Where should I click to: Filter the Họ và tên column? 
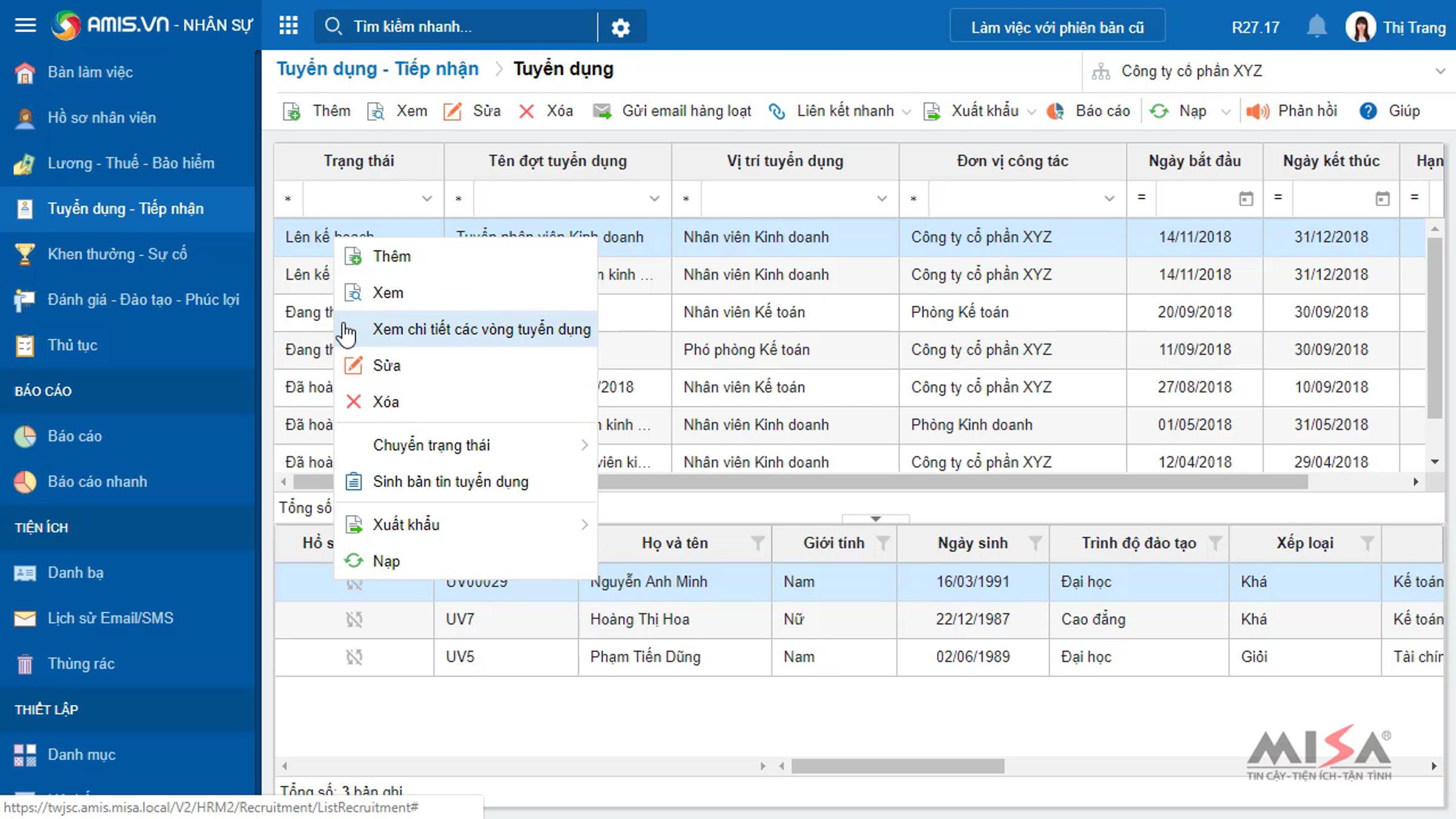(757, 543)
